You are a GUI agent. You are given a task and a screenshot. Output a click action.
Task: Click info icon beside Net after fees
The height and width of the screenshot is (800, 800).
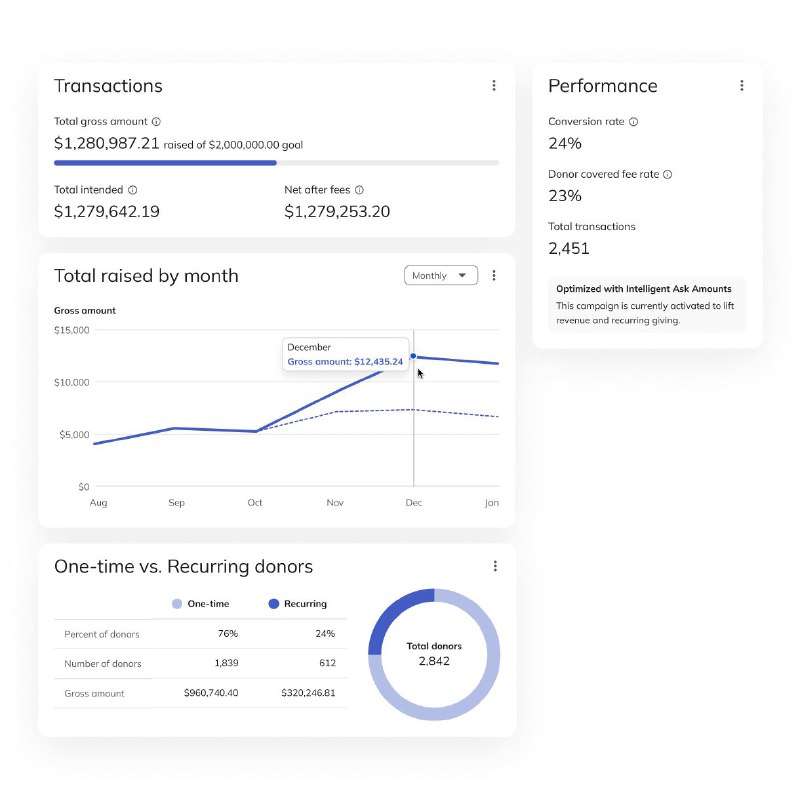pos(359,189)
